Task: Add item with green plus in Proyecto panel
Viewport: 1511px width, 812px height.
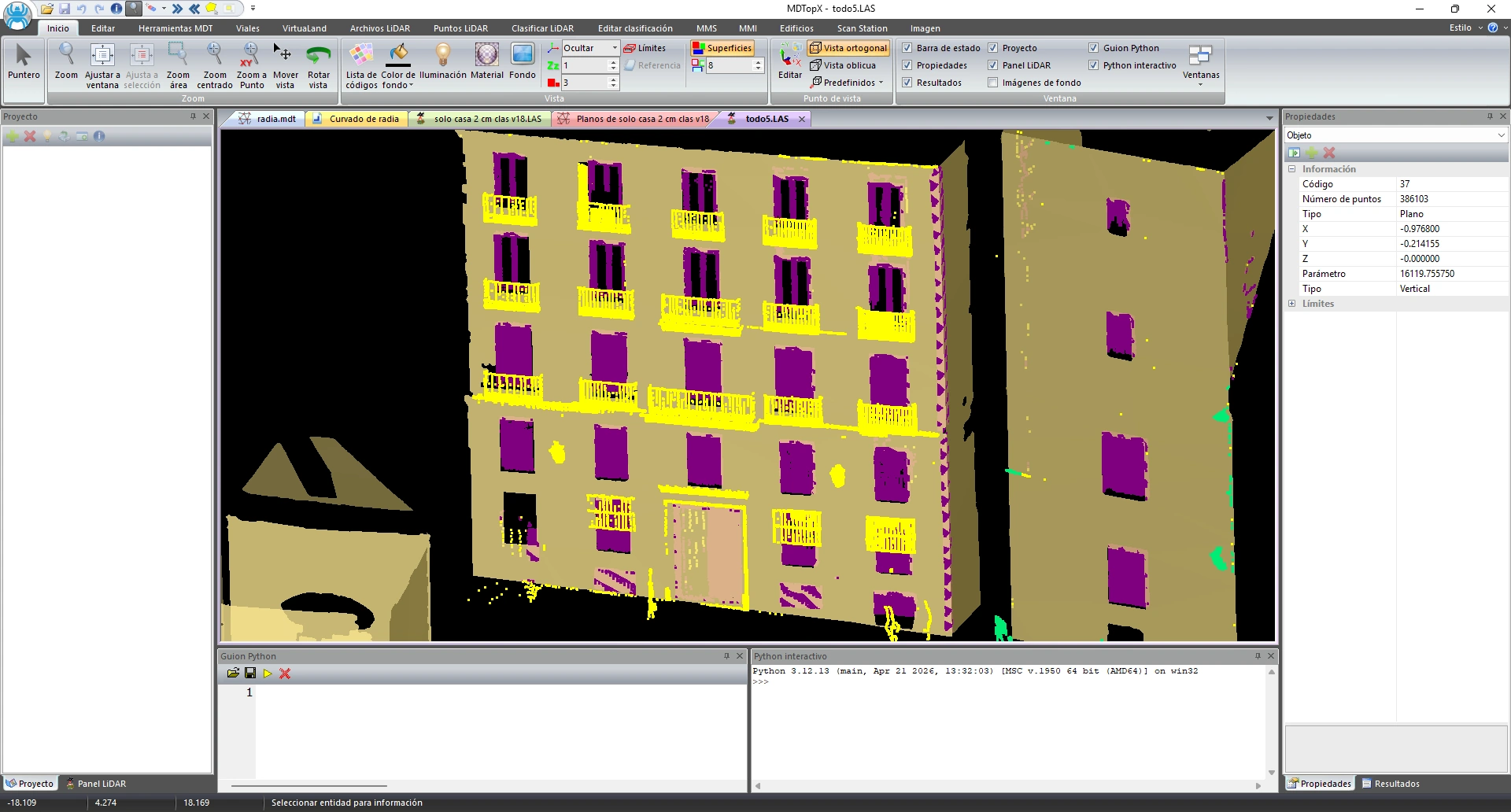Action: tap(13, 136)
